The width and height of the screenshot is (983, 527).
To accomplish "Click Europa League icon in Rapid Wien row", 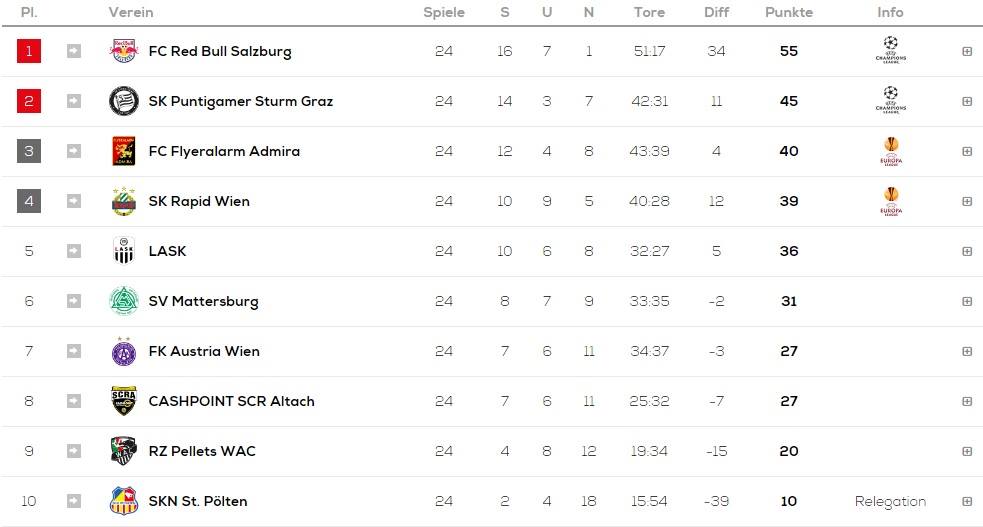I will [890, 201].
